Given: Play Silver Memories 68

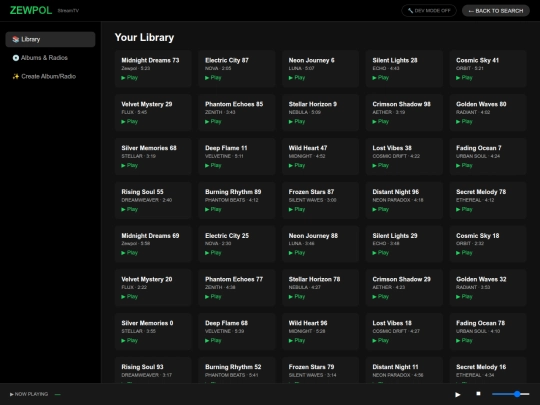Looking at the screenshot, I should pos(129,166).
